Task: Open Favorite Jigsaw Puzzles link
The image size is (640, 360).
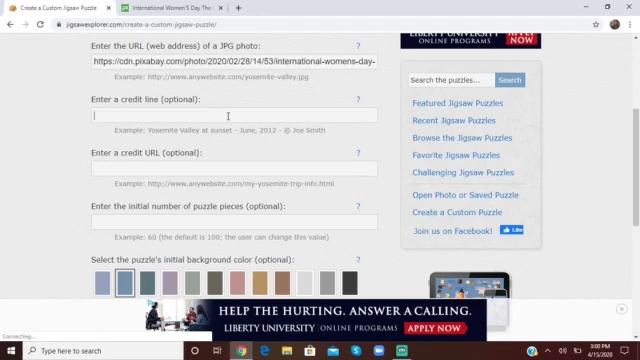Action: (456, 155)
